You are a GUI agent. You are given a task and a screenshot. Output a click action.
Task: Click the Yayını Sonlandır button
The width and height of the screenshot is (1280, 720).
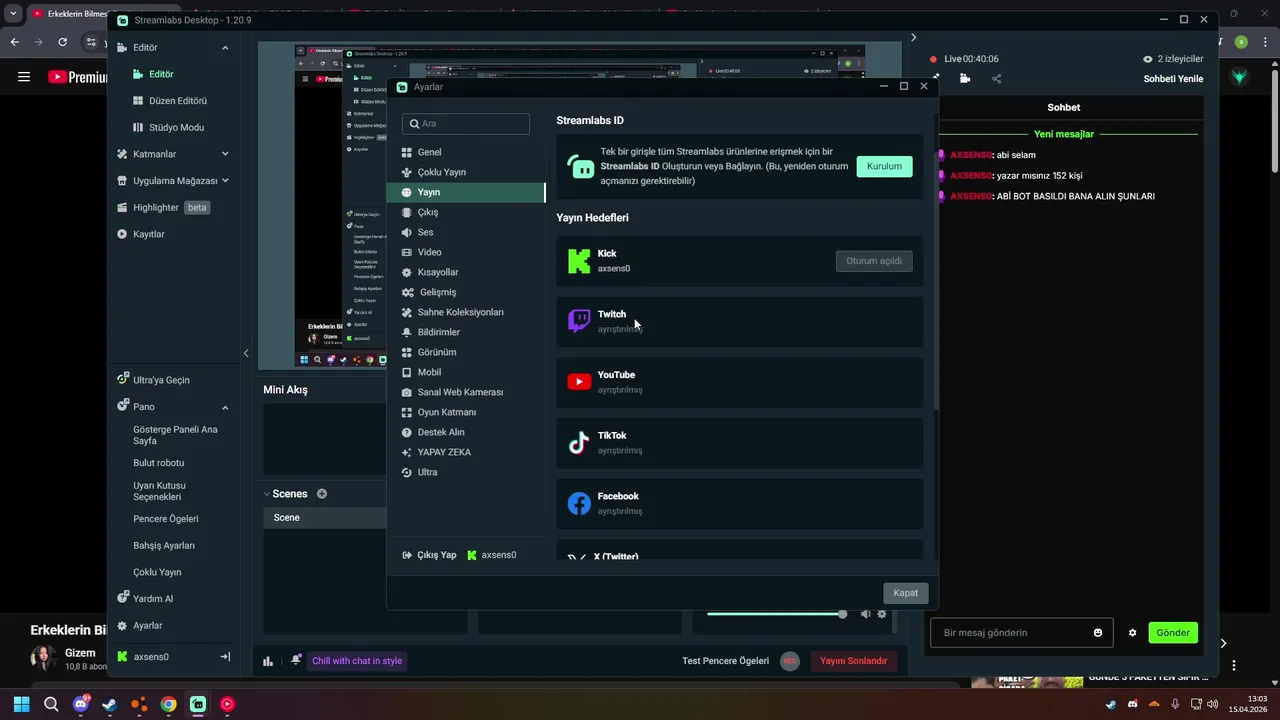853,661
